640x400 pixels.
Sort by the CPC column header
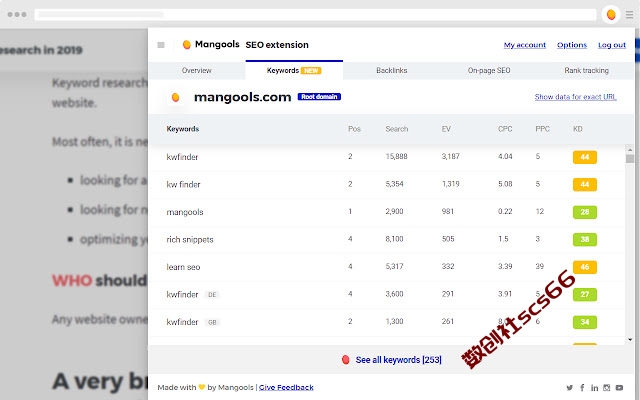click(505, 129)
